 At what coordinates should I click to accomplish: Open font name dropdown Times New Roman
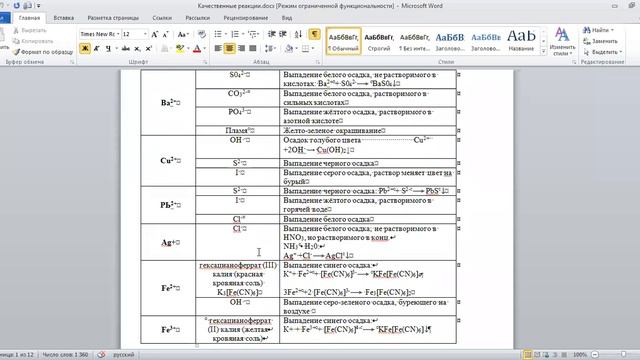point(118,34)
